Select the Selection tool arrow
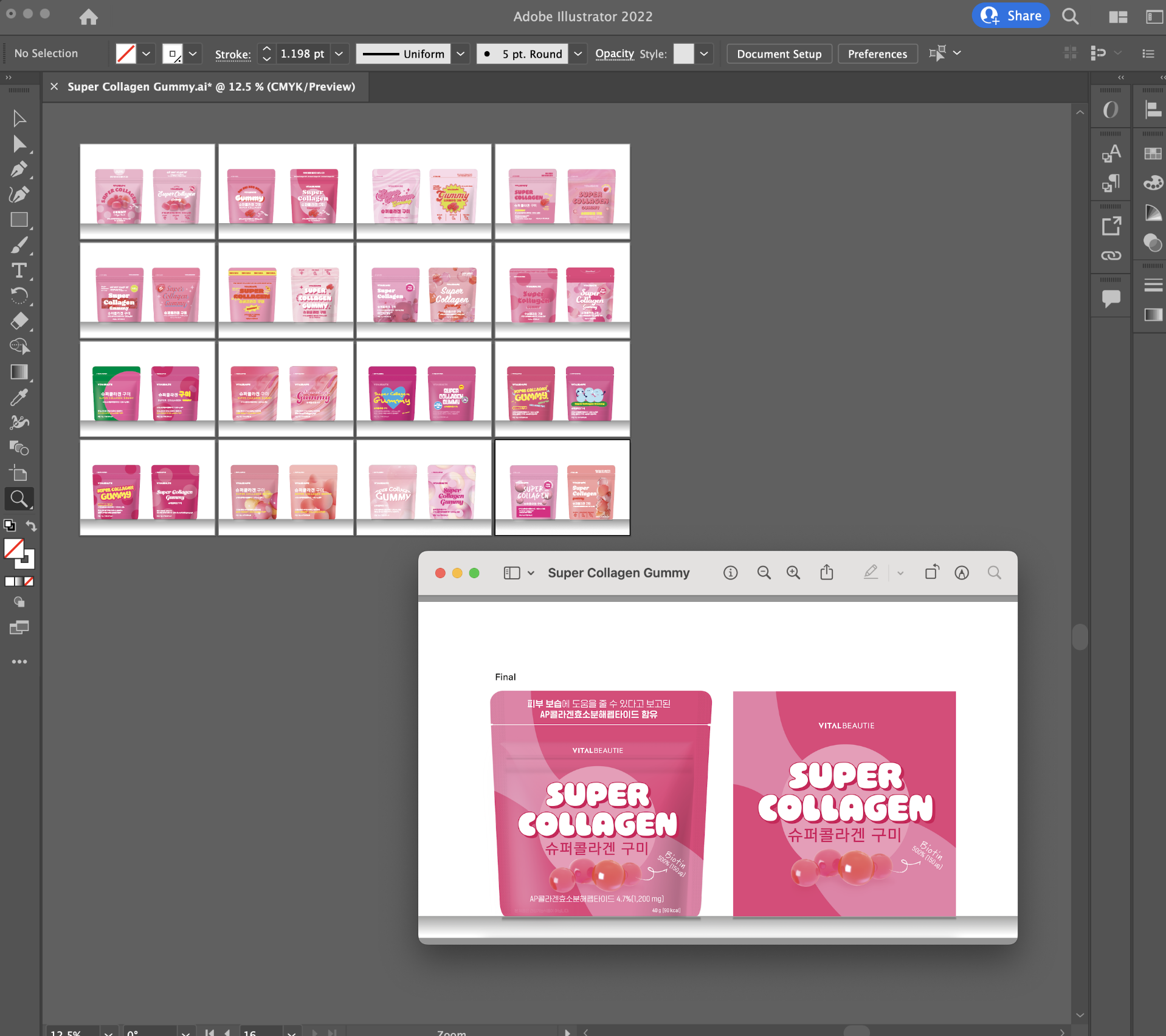This screenshot has height=1036, width=1166. (x=19, y=118)
